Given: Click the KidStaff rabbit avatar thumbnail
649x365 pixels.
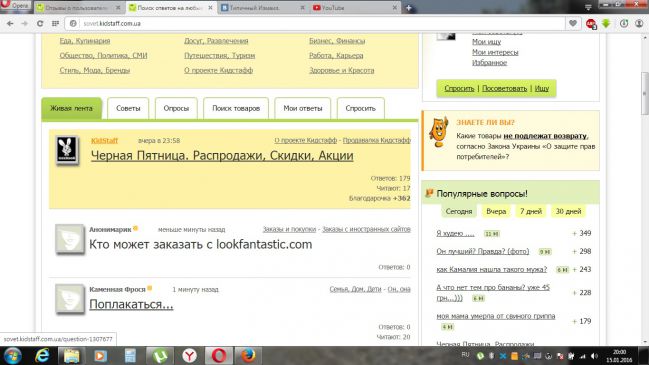Looking at the screenshot, I should (x=67, y=149).
